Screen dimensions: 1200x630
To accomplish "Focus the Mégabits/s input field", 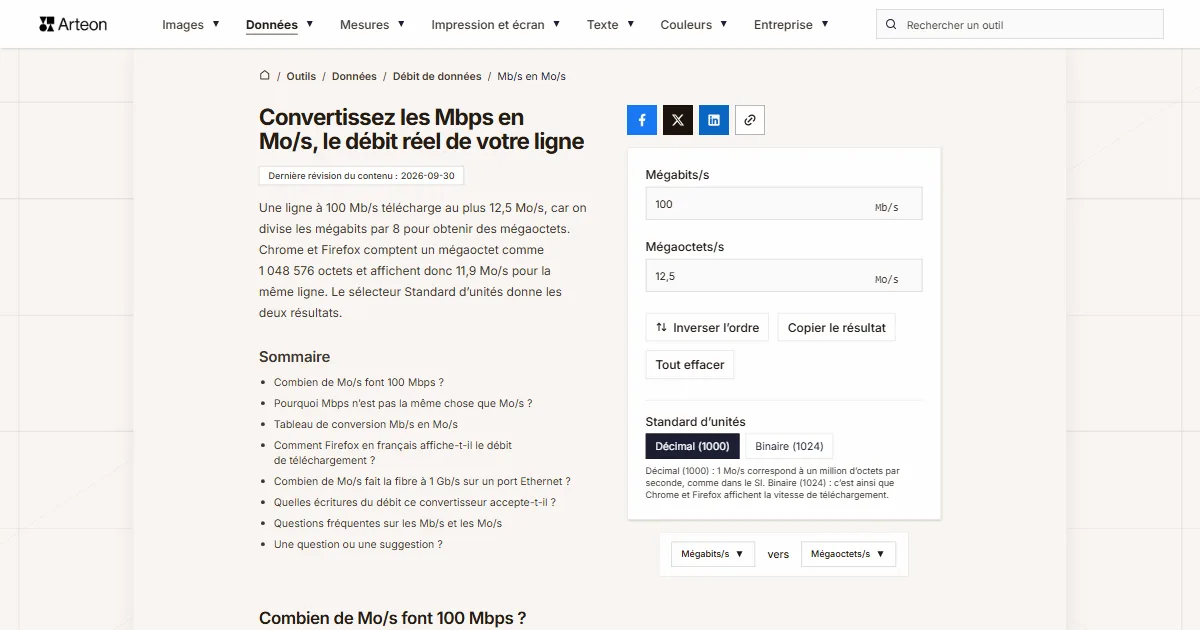I will click(784, 204).
